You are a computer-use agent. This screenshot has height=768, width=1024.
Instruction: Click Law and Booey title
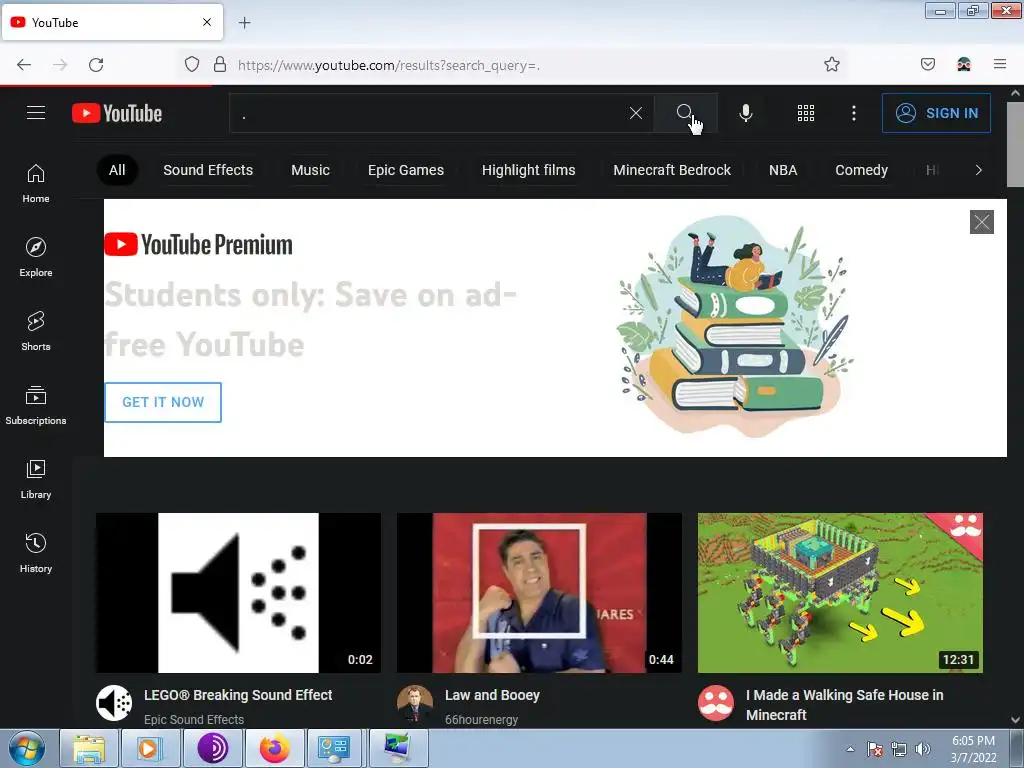pyautogui.click(x=492, y=695)
